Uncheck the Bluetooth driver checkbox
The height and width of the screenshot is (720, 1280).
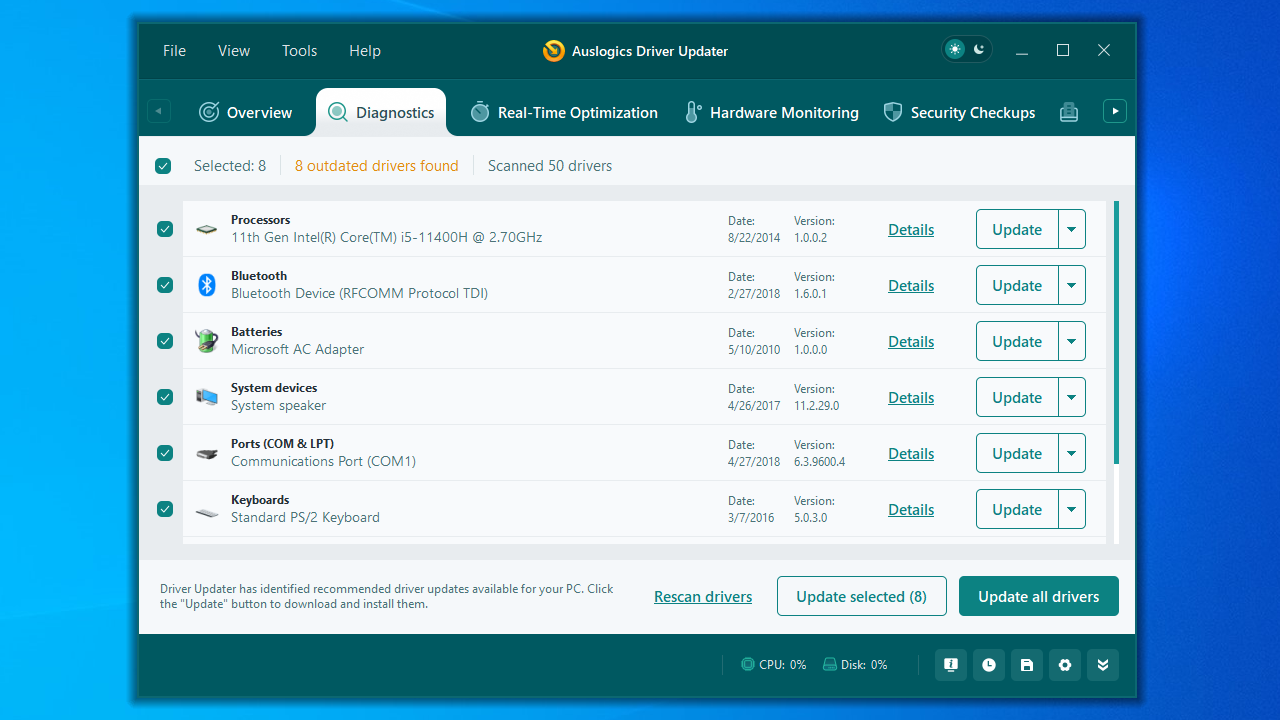[x=165, y=285]
